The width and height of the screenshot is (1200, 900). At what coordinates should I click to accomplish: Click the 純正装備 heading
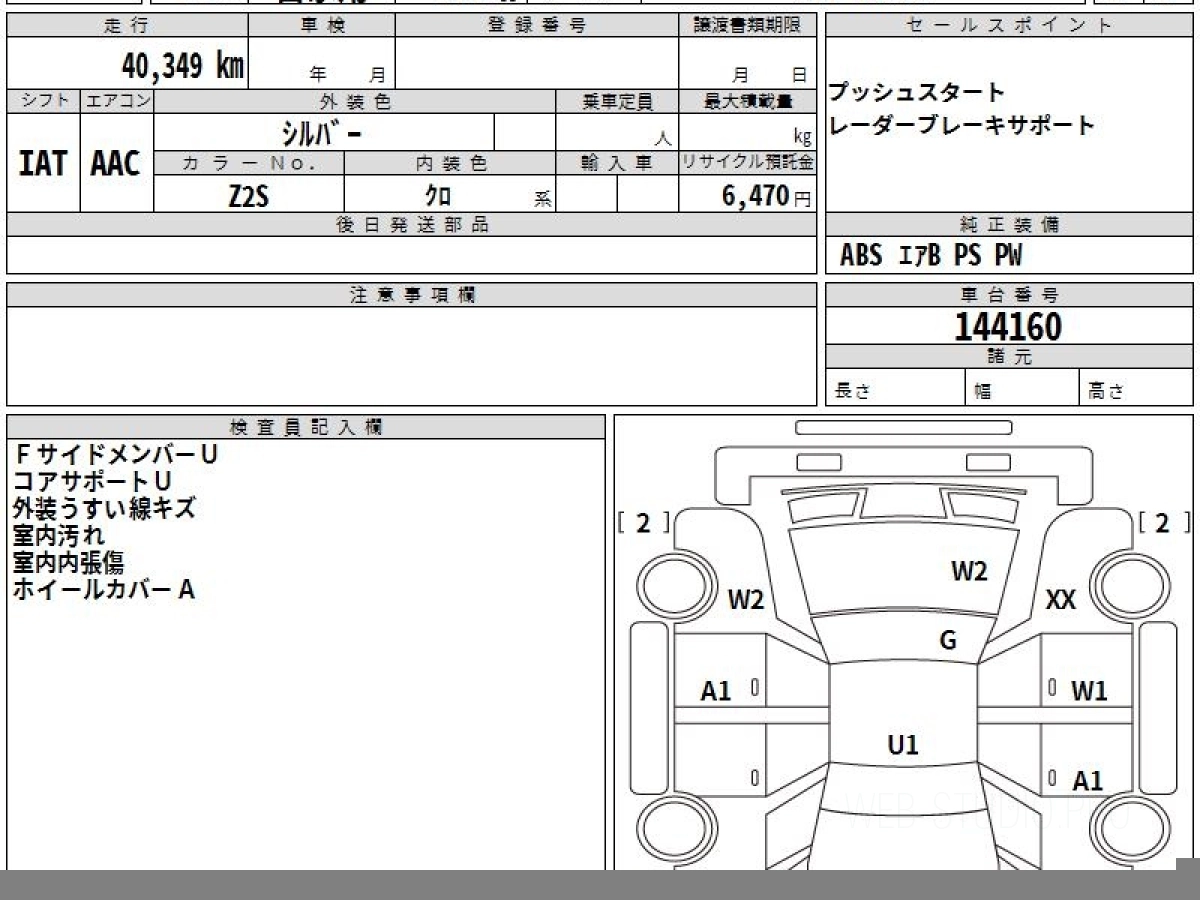[1009, 225]
